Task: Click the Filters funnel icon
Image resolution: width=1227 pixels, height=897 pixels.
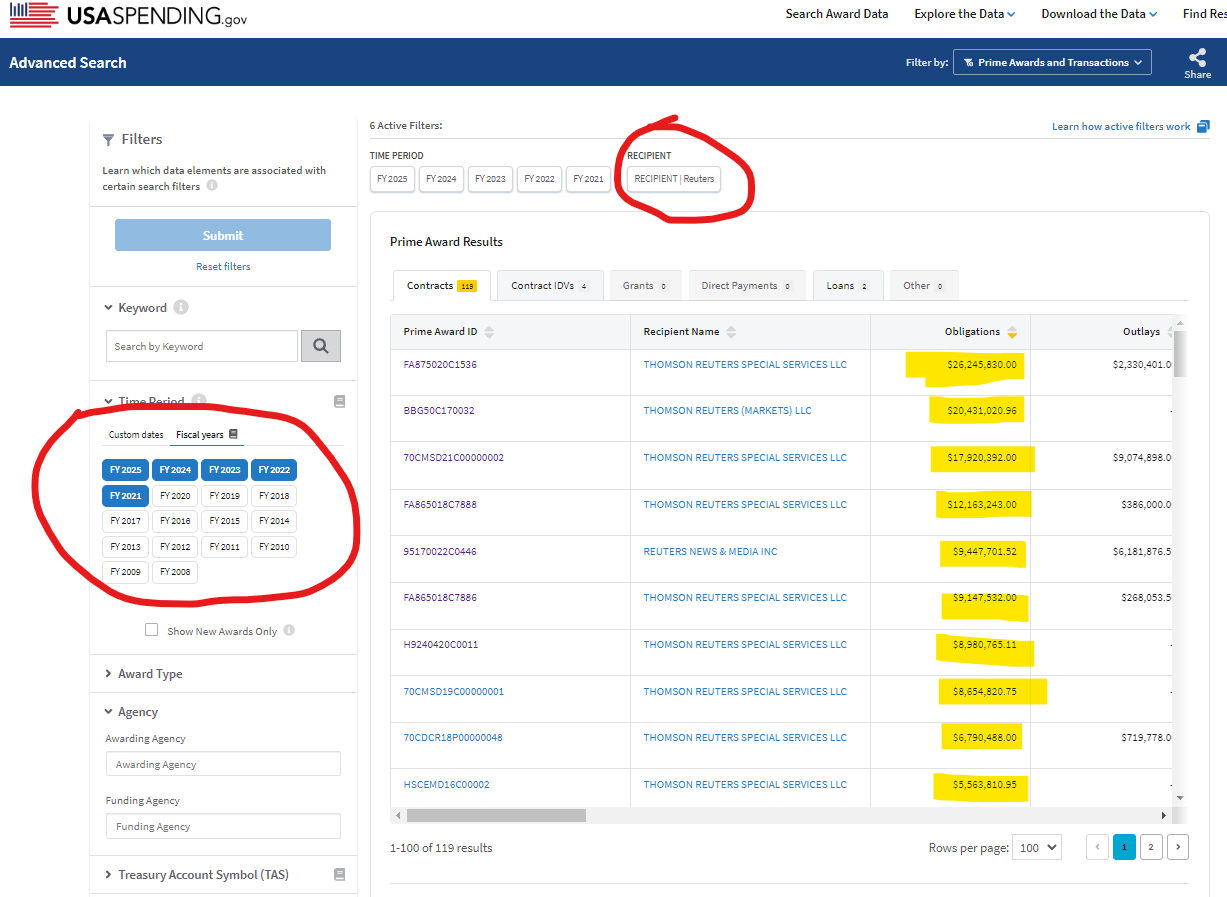Action: point(108,140)
